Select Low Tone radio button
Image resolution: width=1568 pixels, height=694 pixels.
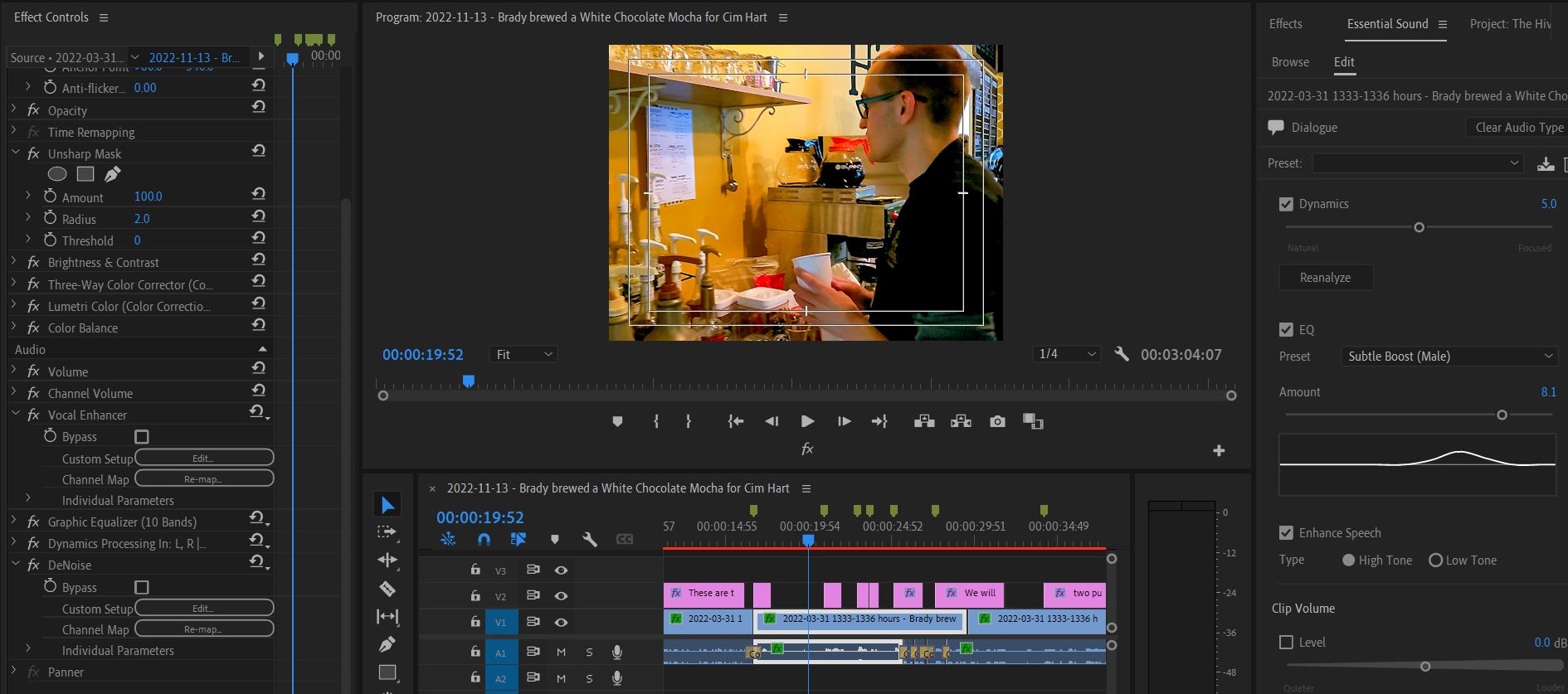1435,561
